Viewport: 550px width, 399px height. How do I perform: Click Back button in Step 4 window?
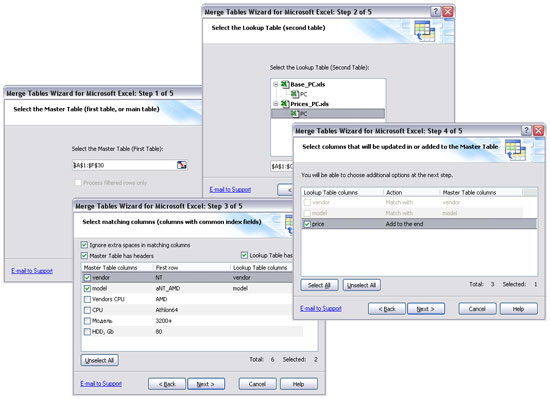(x=387, y=309)
